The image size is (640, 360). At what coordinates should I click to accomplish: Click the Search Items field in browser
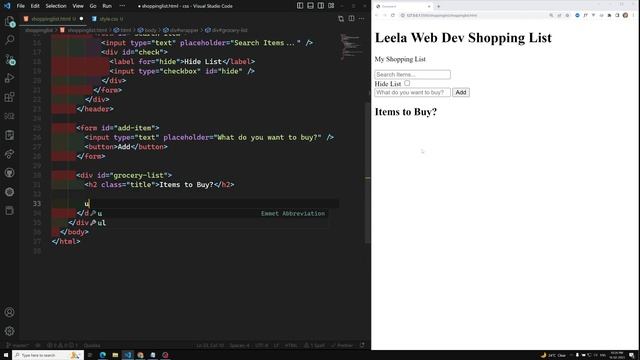point(412,75)
